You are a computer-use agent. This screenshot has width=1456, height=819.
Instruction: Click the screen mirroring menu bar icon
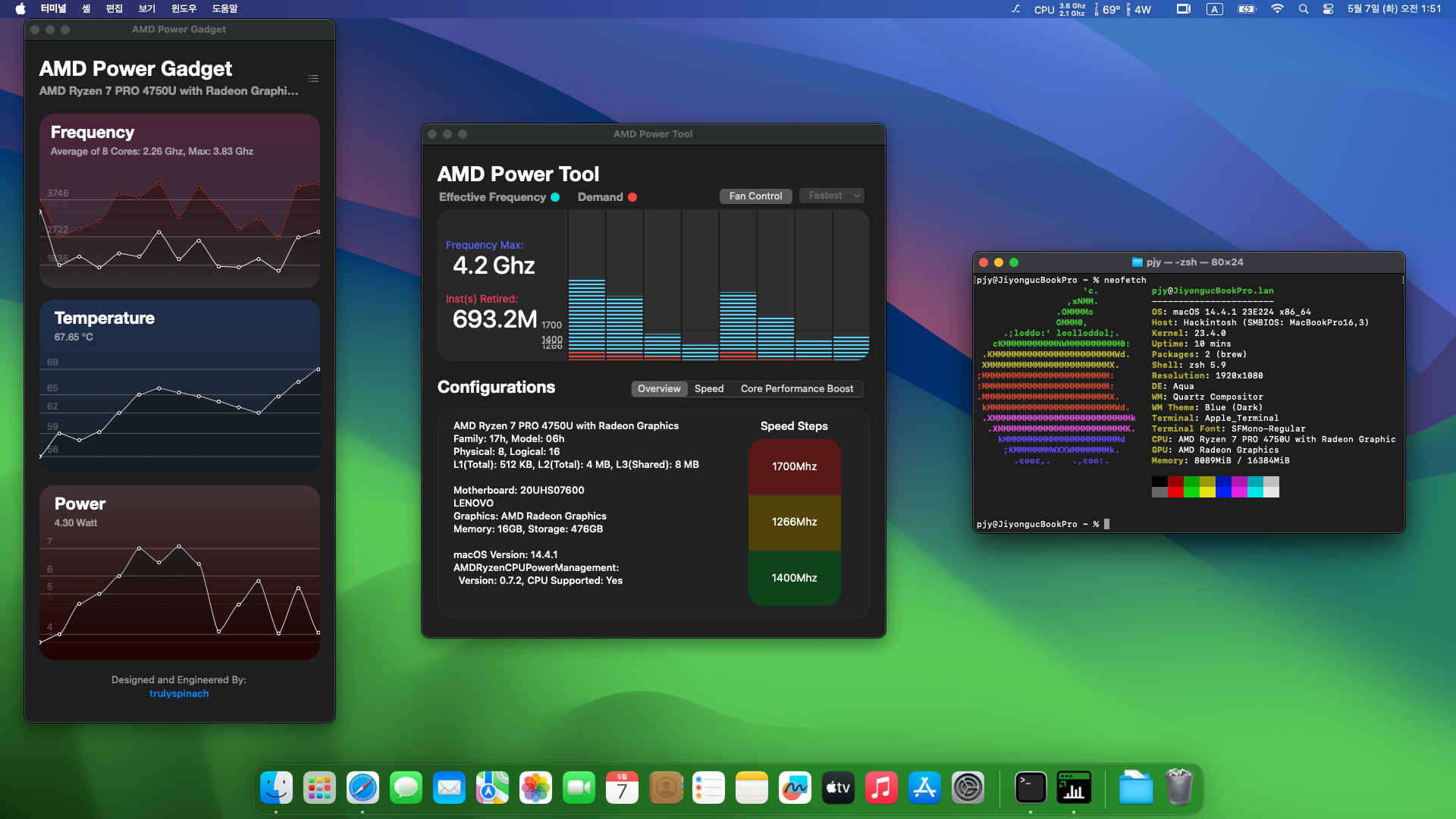tap(1183, 9)
